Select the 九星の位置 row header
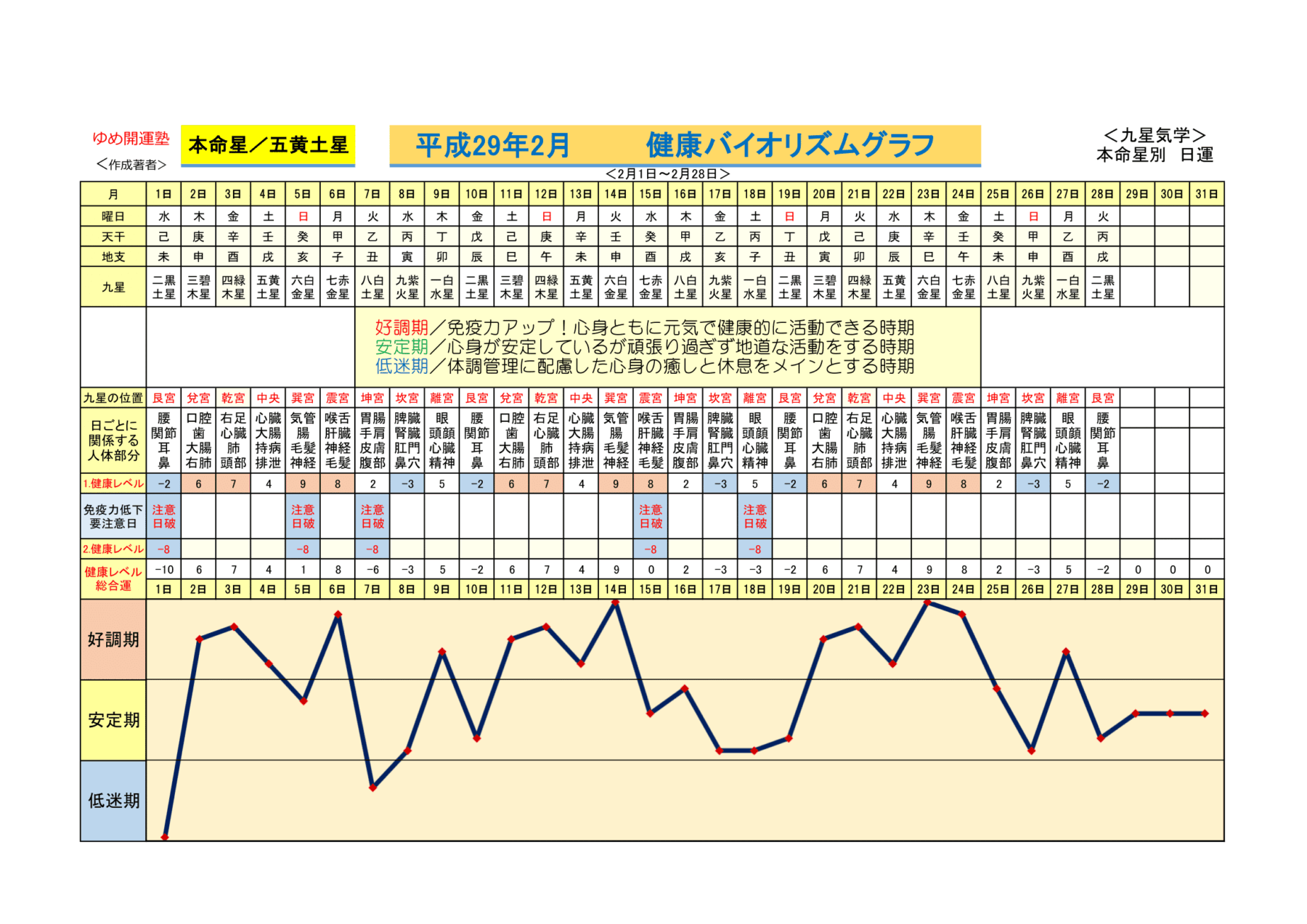The width and height of the screenshot is (1307, 924). point(113,398)
